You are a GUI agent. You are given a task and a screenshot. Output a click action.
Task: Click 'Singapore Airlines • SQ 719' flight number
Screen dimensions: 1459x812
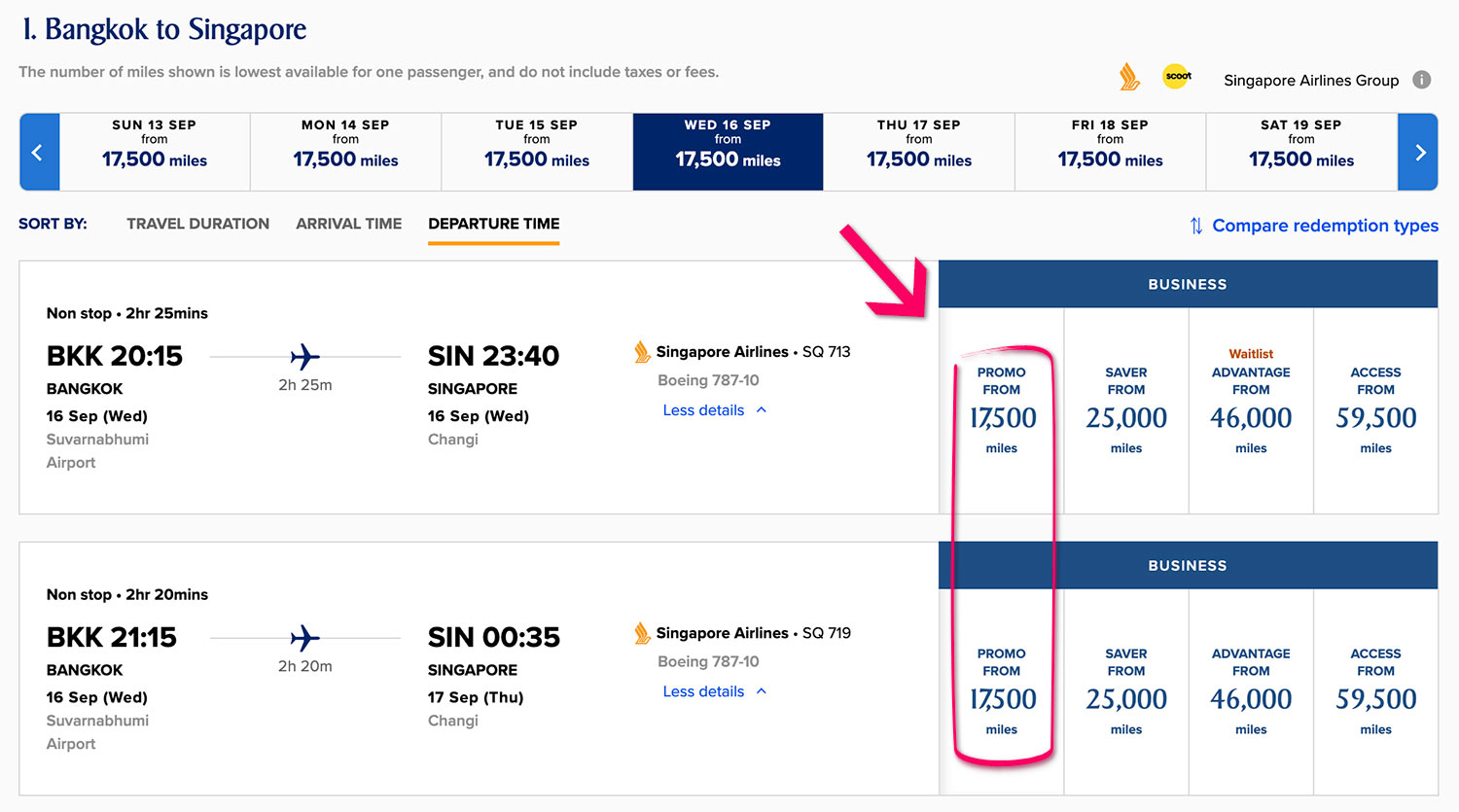click(x=753, y=633)
